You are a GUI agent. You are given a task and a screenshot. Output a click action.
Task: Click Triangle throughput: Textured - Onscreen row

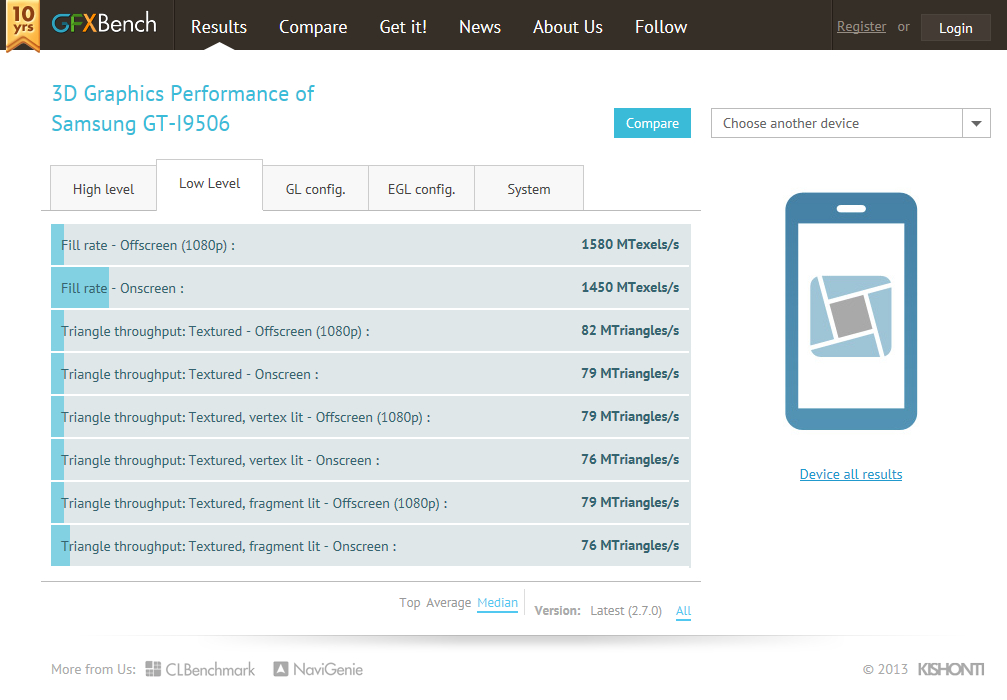[x=371, y=374]
